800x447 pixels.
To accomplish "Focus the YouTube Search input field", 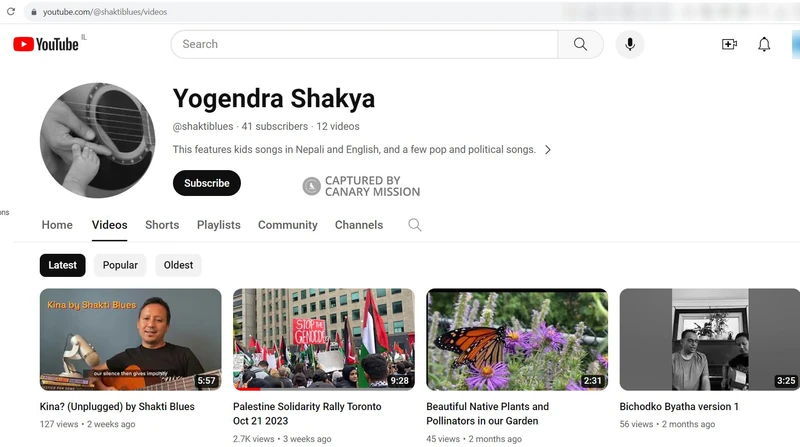I will (x=364, y=44).
